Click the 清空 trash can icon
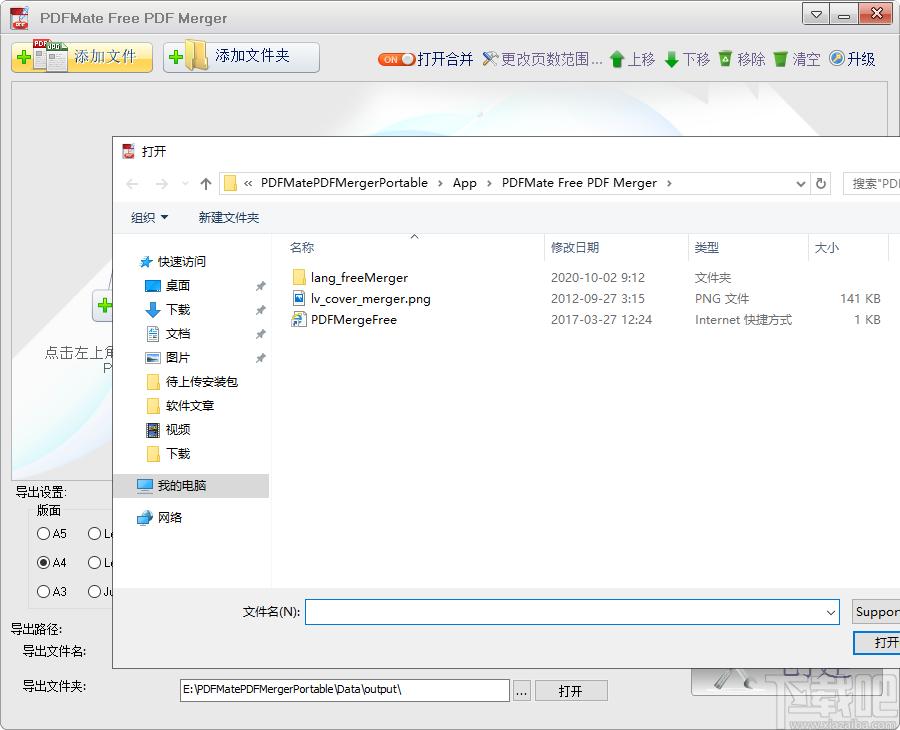The height and width of the screenshot is (730, 900). (x=780, y=59)
